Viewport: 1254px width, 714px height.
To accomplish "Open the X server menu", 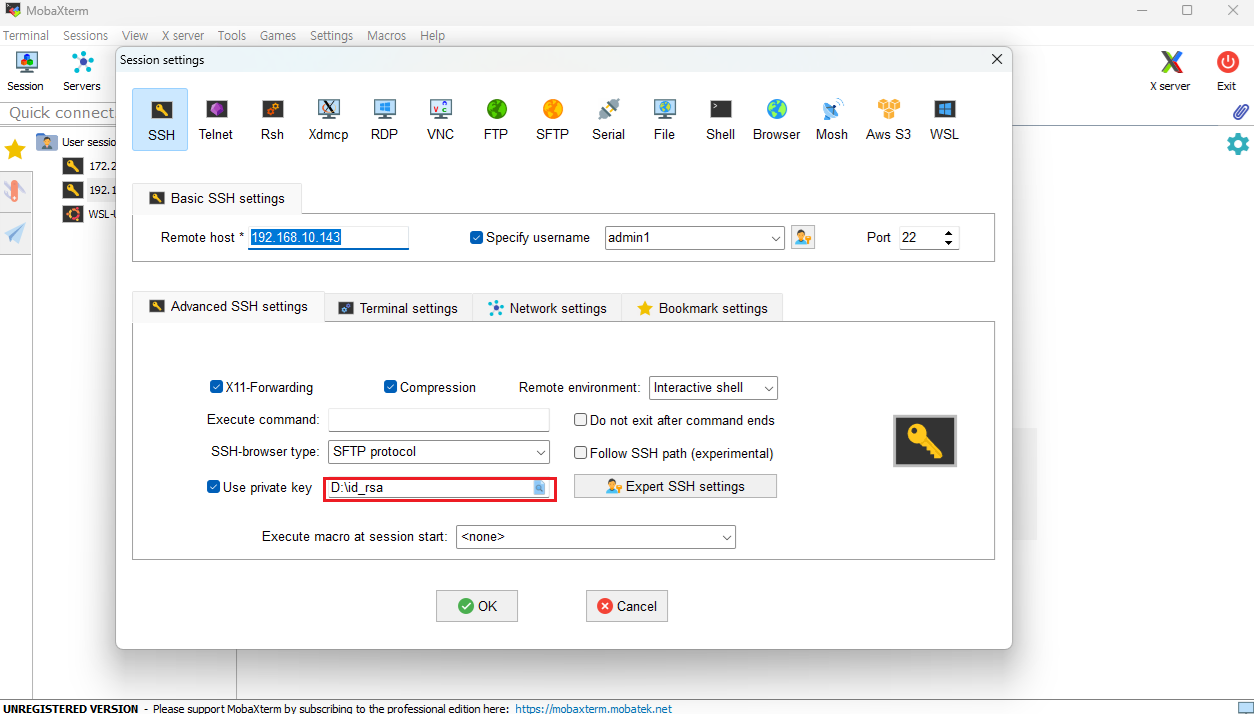I will coord(183,35).
